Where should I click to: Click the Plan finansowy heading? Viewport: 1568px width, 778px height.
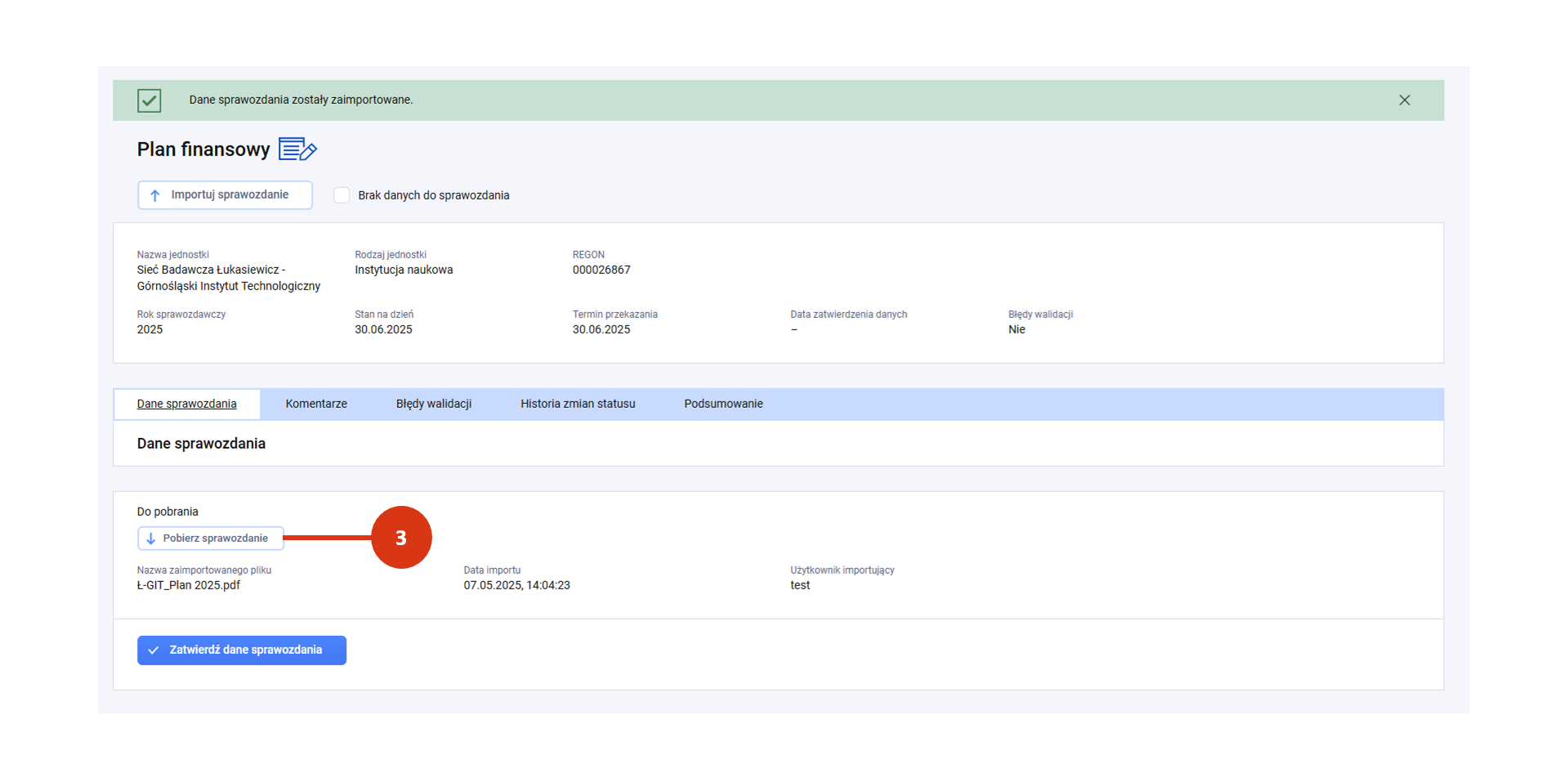203,150
